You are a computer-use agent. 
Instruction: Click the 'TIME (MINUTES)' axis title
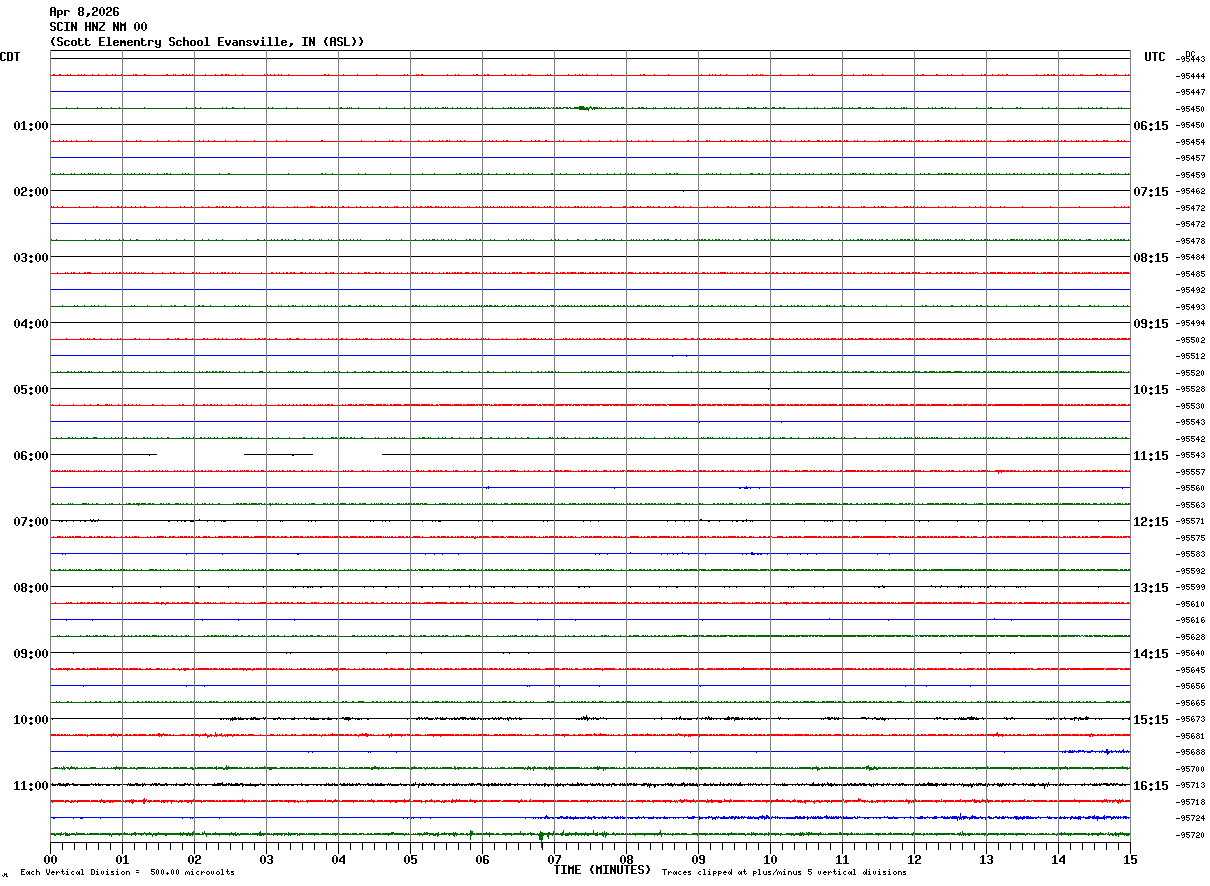pyautogui.click(x=602, y=870)
